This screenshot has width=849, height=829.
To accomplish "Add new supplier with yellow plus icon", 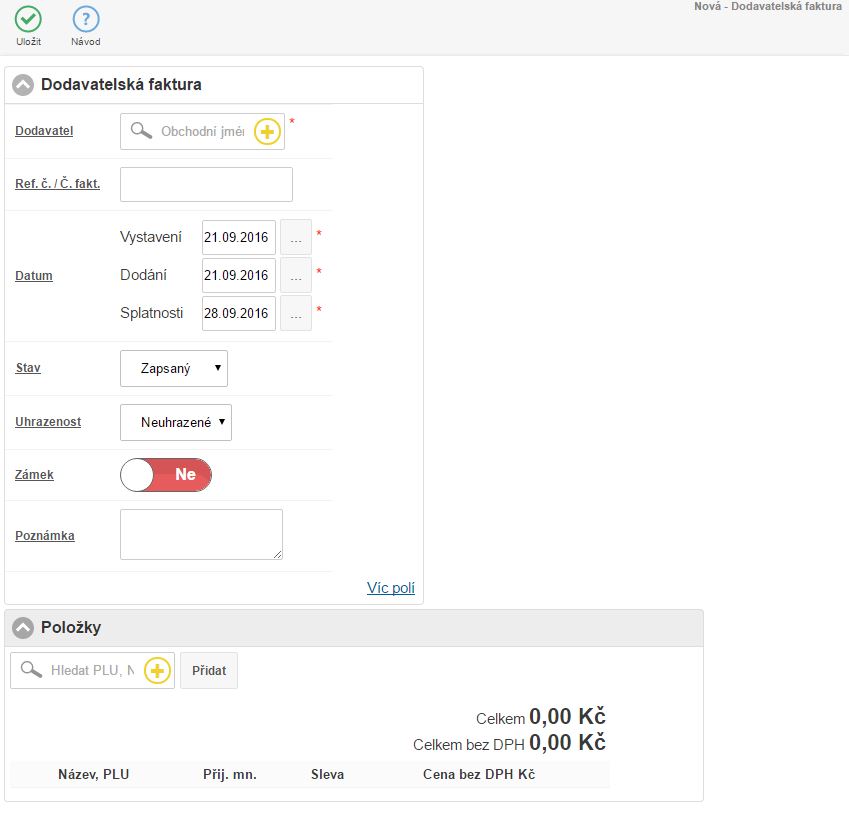I will [x=267, y=132].
